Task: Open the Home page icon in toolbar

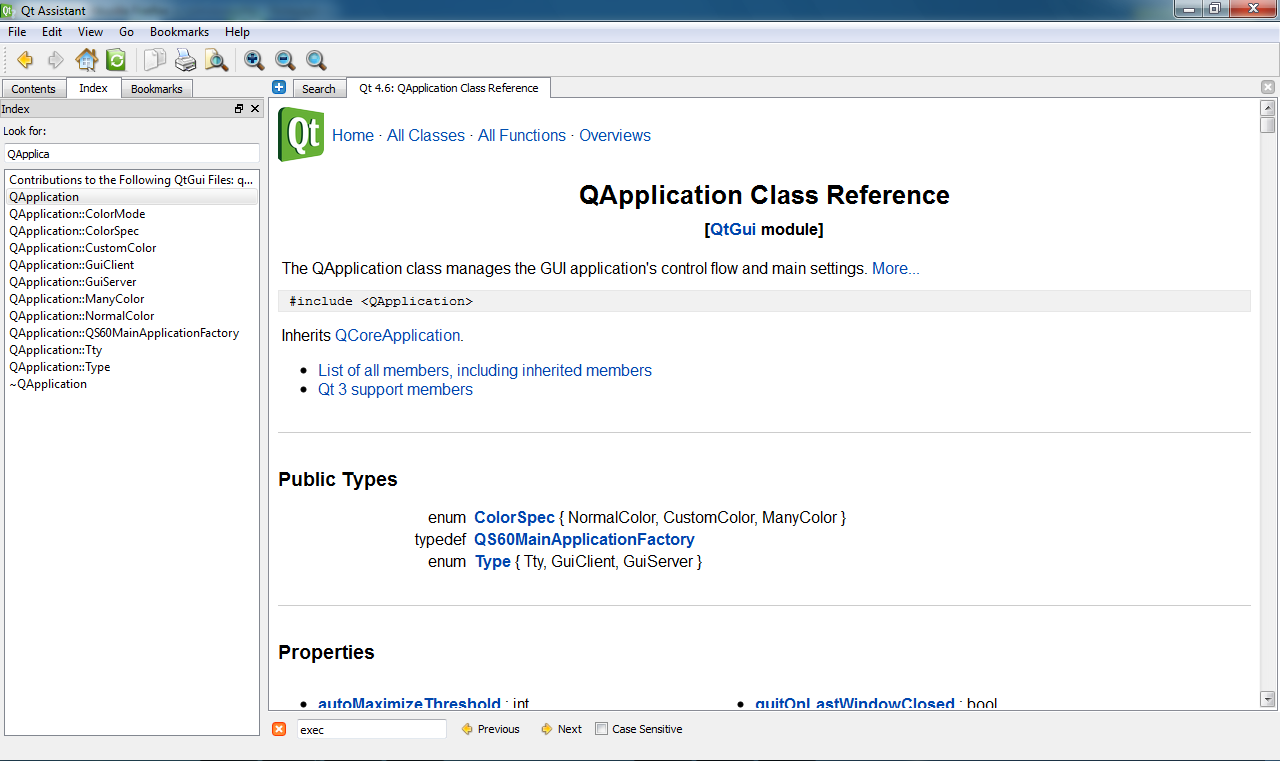Action: click(x=87, y=60)
